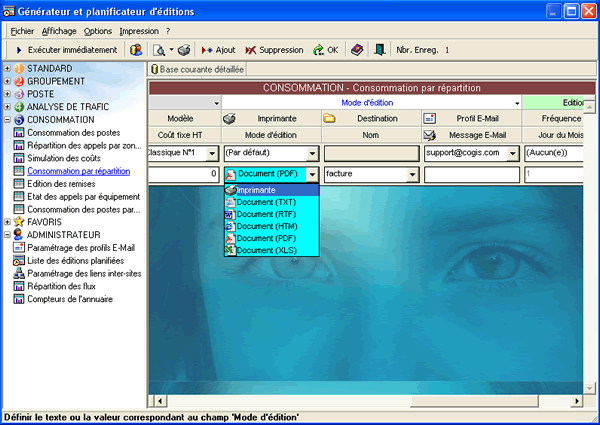The height and width of the screenshot is (425, 600).
Task: Open the Profil E-Mail dropdown arrow
Action: [515, 153]
